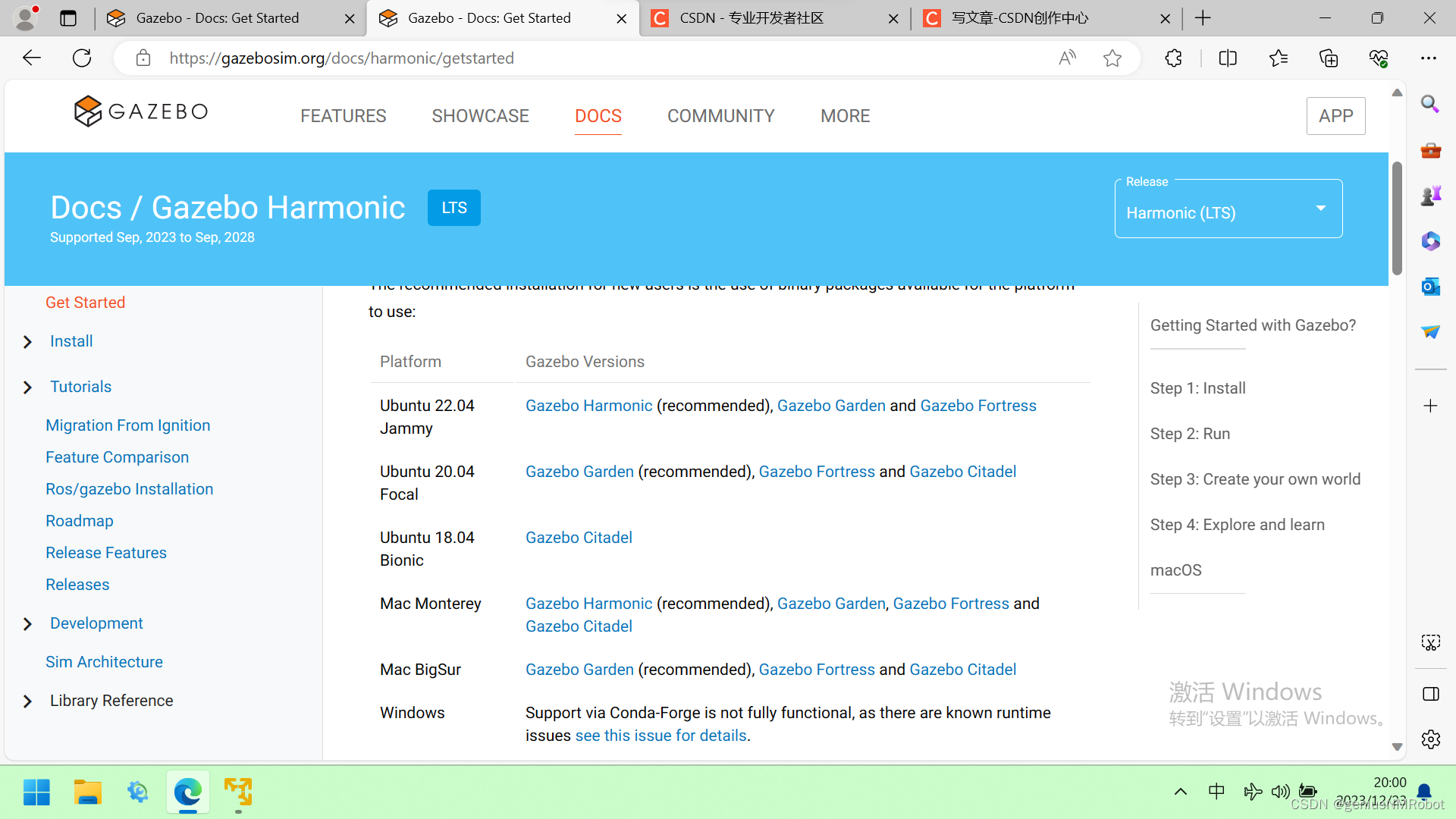1456x819 pixels.
Task: Toggle split screen view icon
Action: pos(1228,58)
